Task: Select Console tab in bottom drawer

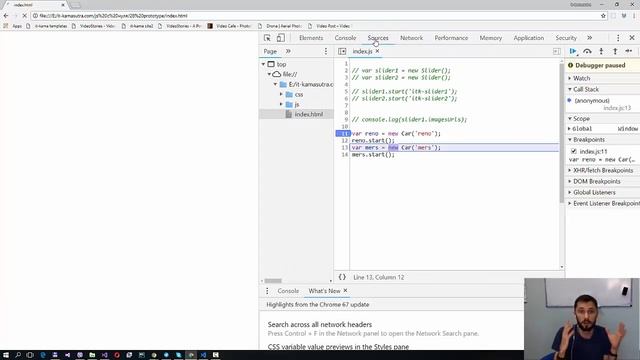Action: click(x=288, y=291)
